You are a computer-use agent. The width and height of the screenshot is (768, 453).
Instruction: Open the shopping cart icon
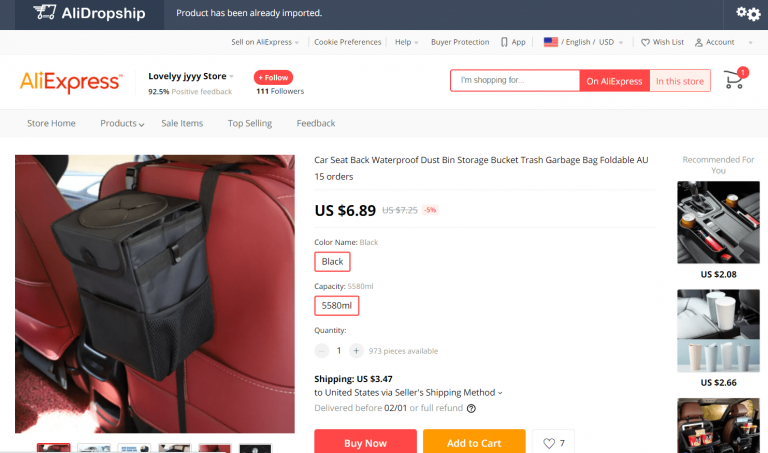(x=734, y=79)
